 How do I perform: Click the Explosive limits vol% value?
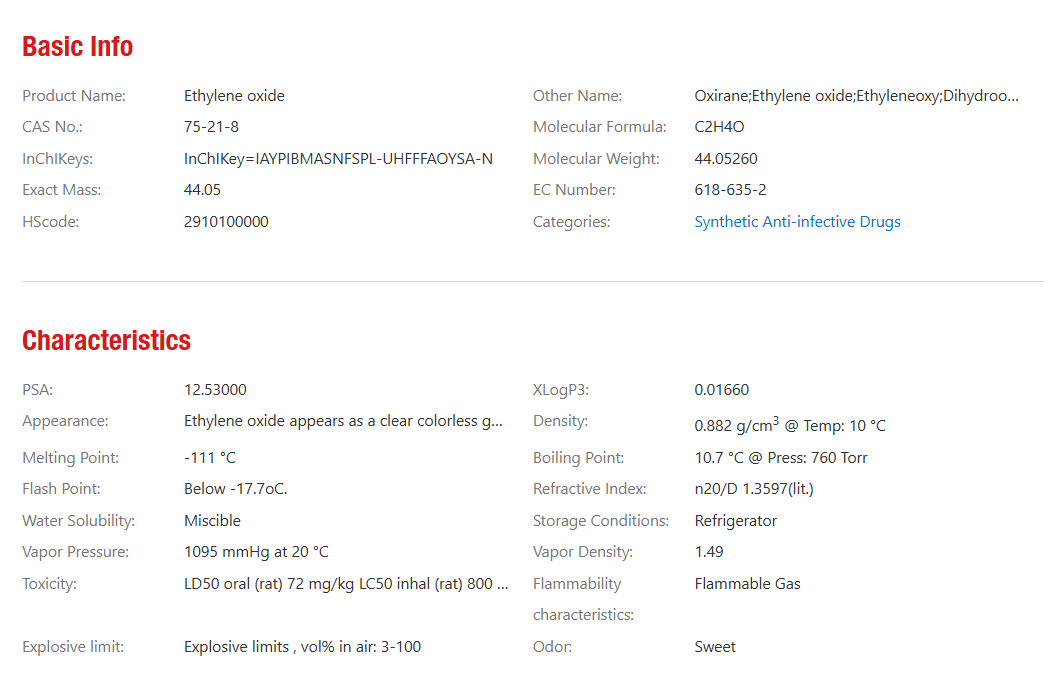click(x=302, y=647)
